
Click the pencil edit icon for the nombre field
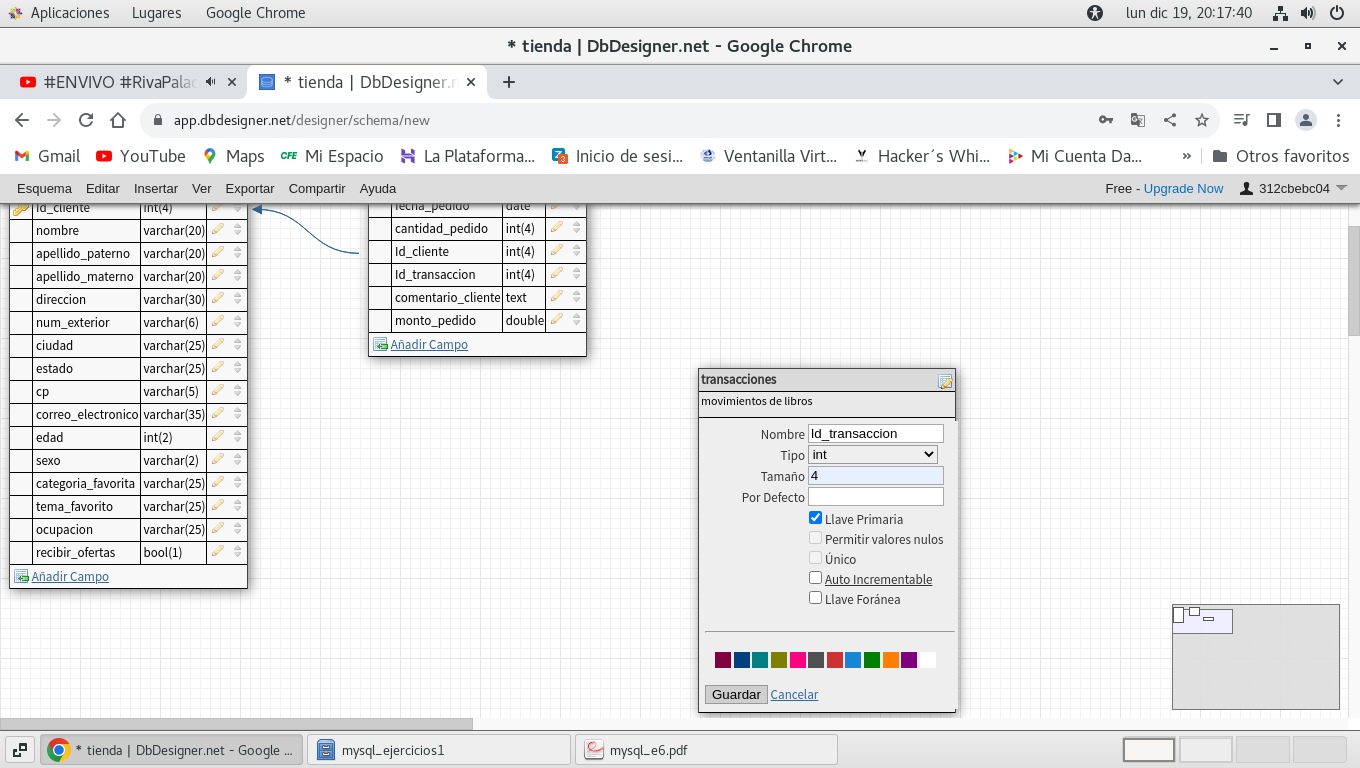(218, 230)
